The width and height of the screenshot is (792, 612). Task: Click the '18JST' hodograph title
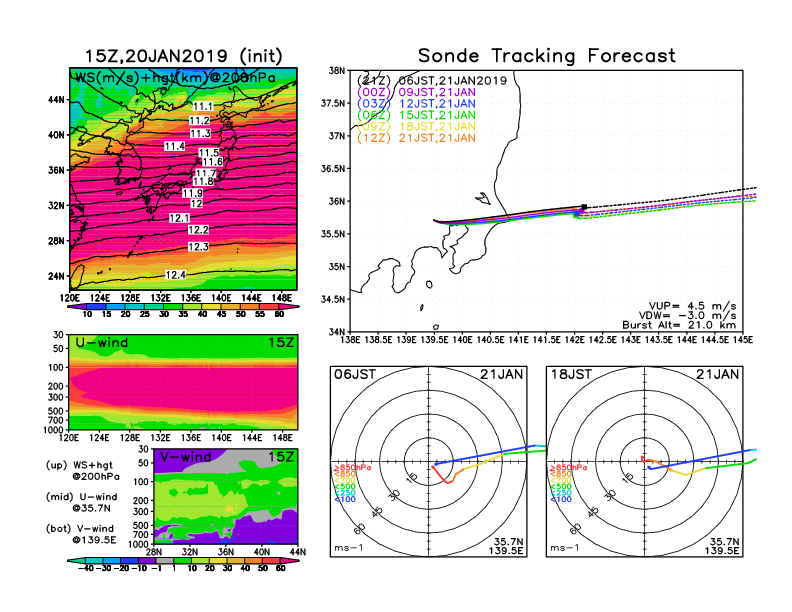[x=571, y=374]
